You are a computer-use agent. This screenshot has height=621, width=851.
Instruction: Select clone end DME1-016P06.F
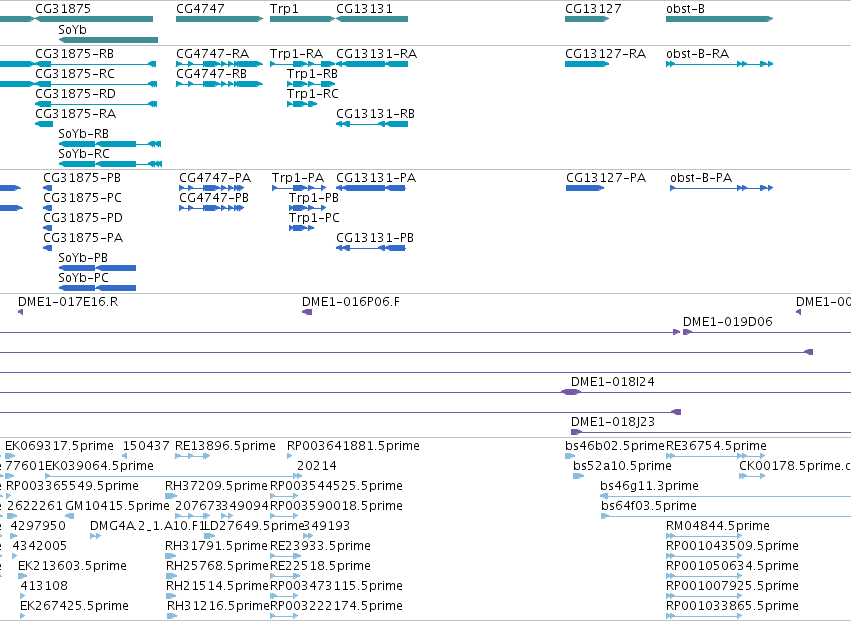[x=307, y=312]
